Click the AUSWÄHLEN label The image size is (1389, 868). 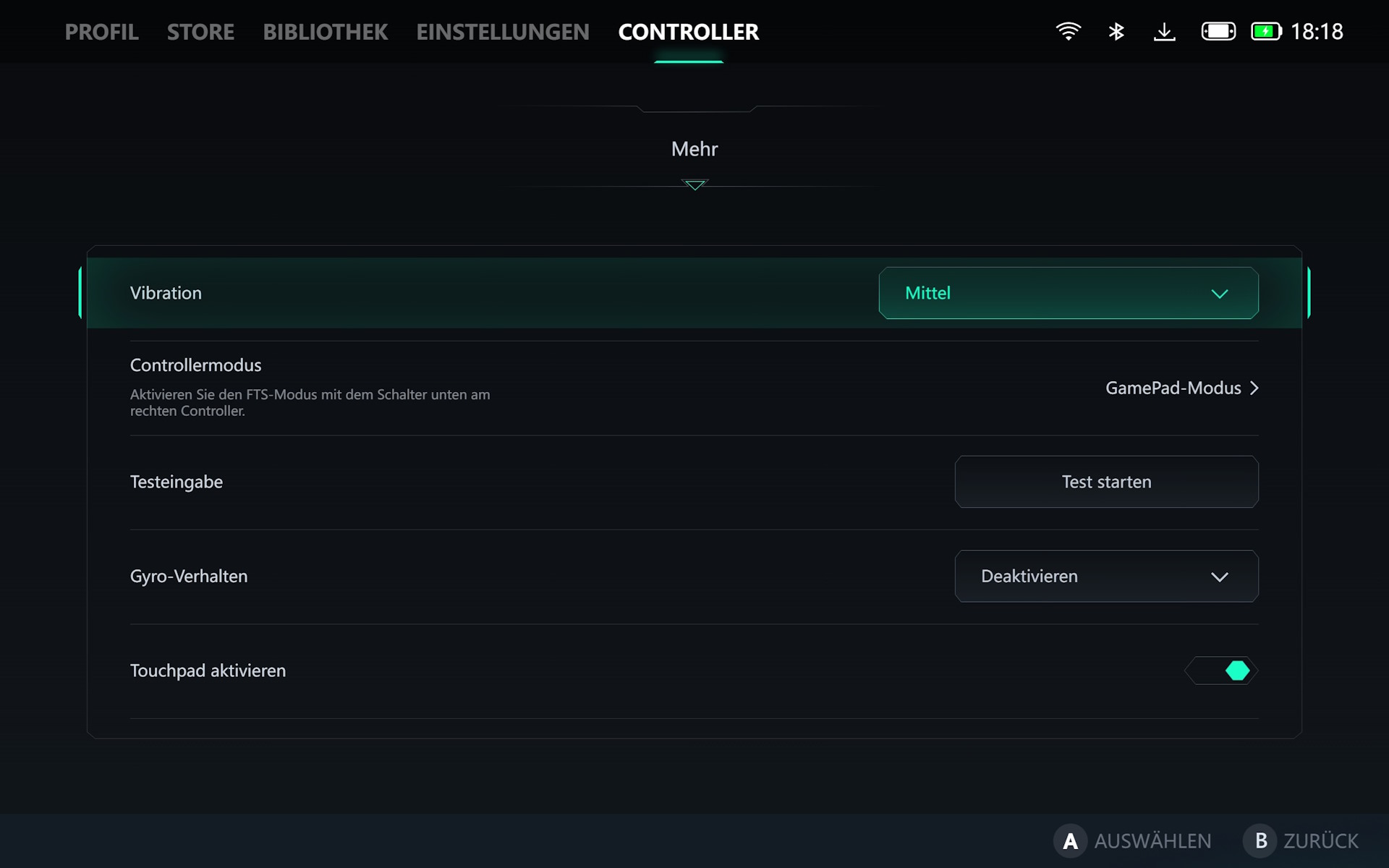[x=1152, y=841]
